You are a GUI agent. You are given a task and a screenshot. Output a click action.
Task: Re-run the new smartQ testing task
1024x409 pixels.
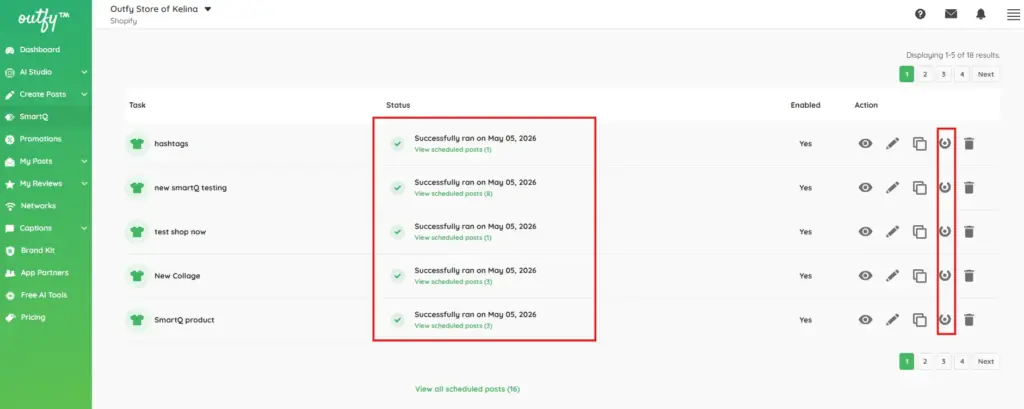[x=945, y=187]
